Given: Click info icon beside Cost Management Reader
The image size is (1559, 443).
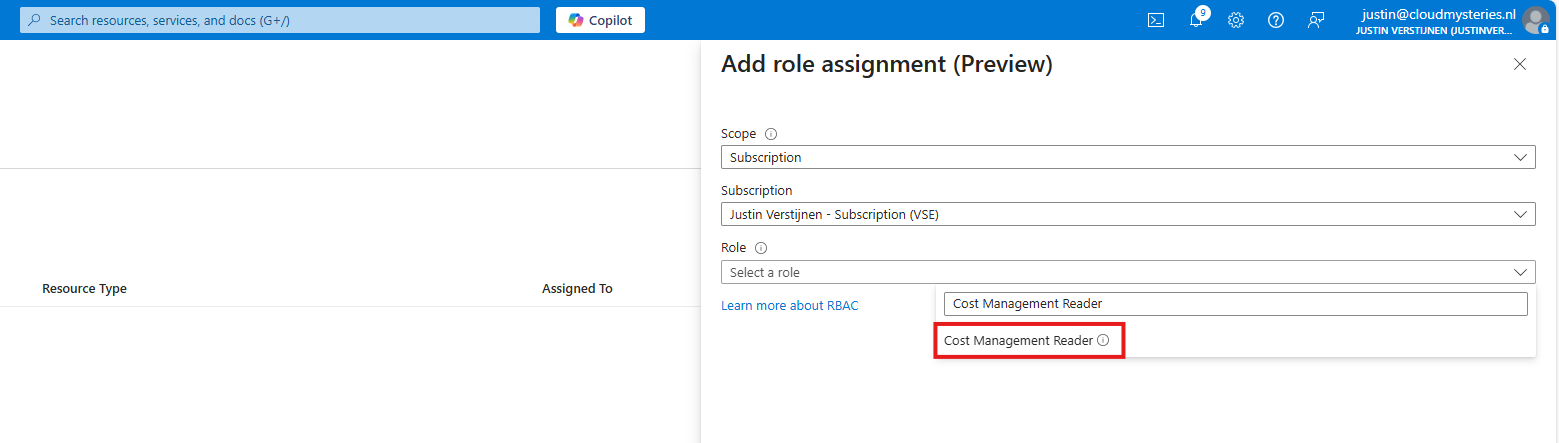Looking at the screenshot, I should (x=1103, y=340).
